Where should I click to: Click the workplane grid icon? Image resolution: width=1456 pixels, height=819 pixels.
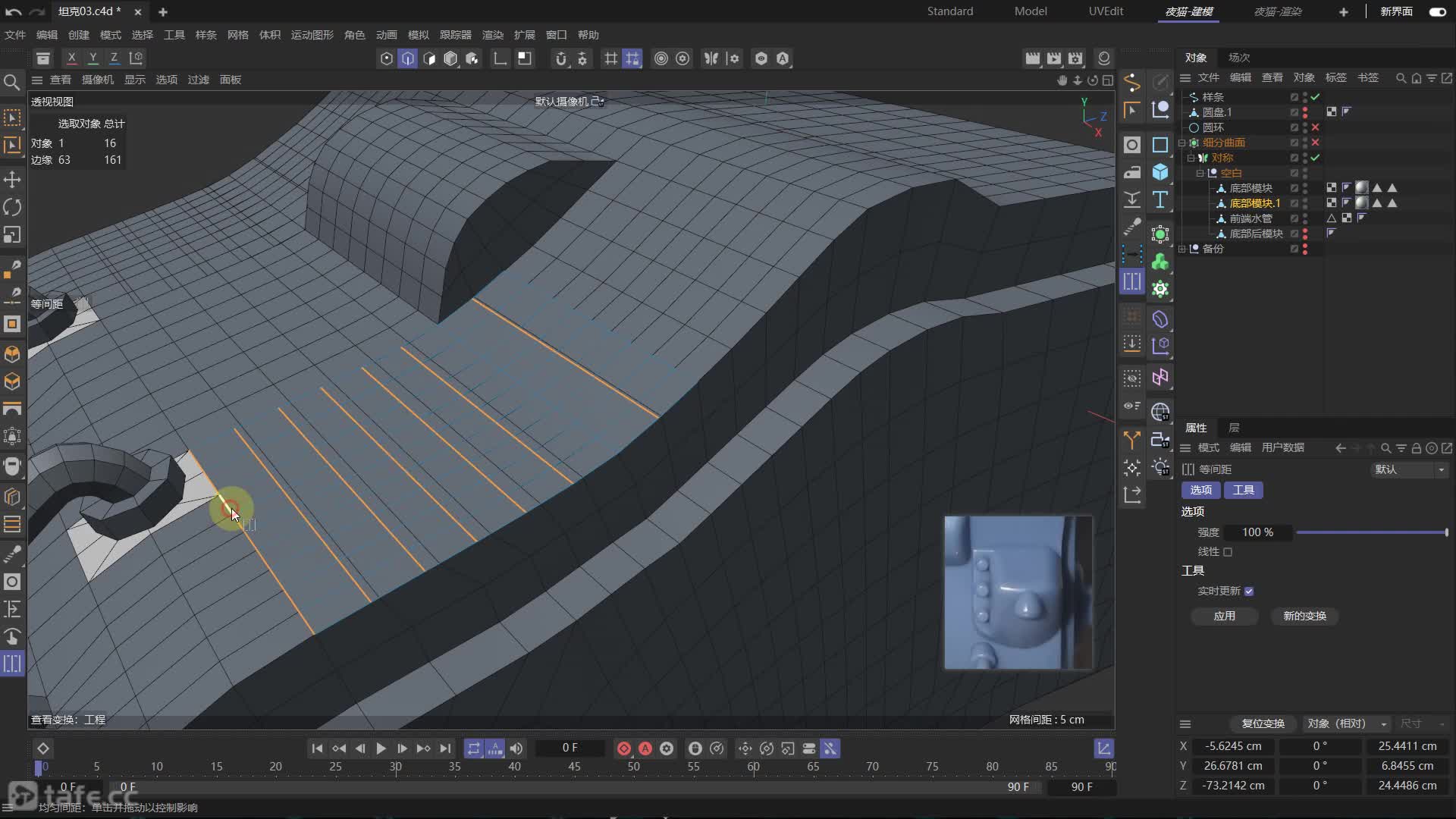coord(610,58)
